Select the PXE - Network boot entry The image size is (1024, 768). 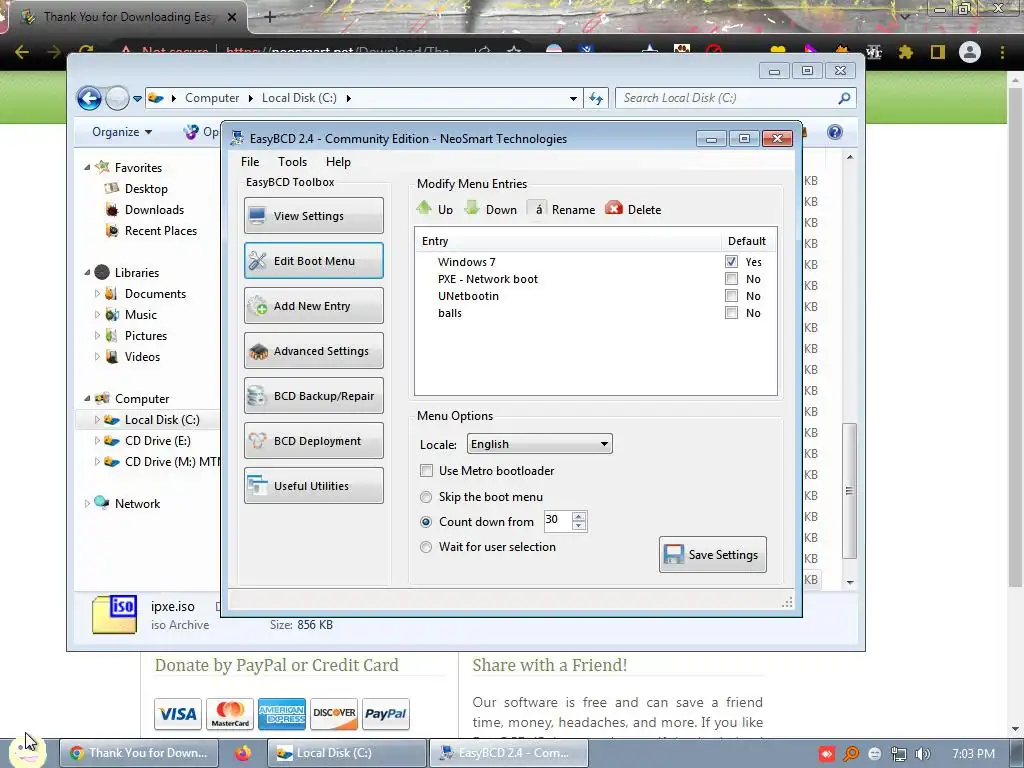click(x=488, y=279)
